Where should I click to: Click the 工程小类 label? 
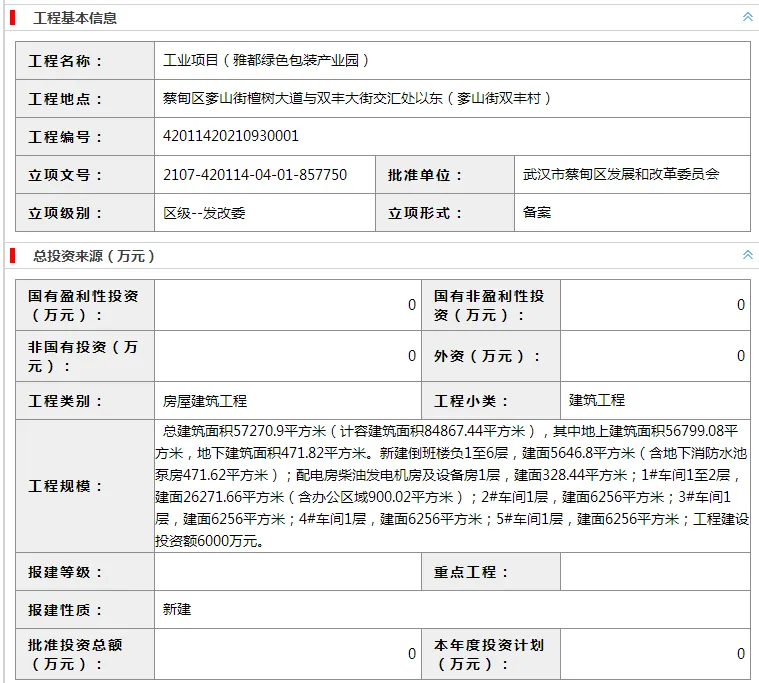(x=471, y=401)
